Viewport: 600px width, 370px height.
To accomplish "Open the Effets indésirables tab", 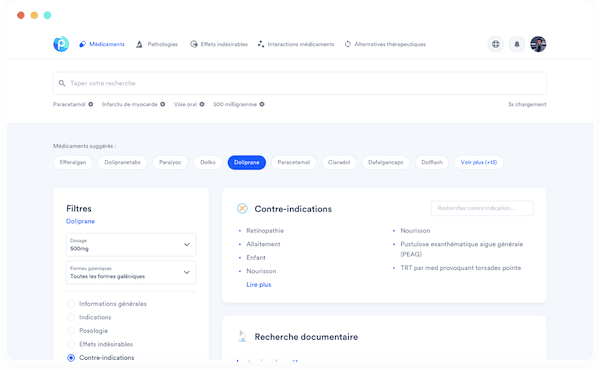I will click(219, 44).
